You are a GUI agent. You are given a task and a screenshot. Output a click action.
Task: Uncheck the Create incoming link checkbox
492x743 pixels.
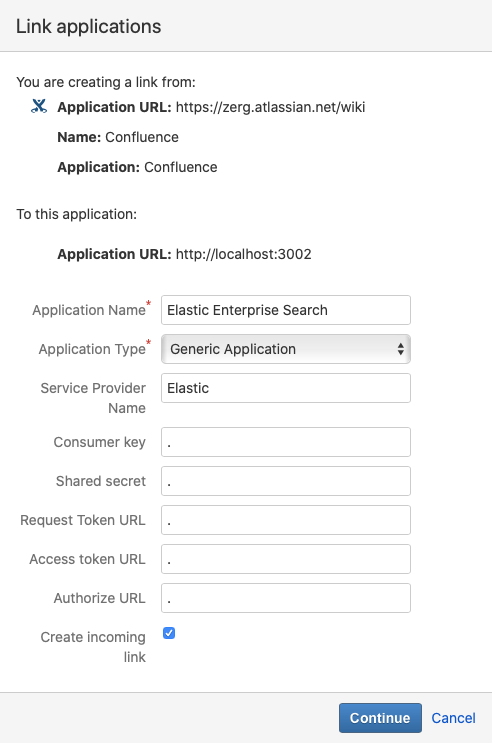[169, 633]
